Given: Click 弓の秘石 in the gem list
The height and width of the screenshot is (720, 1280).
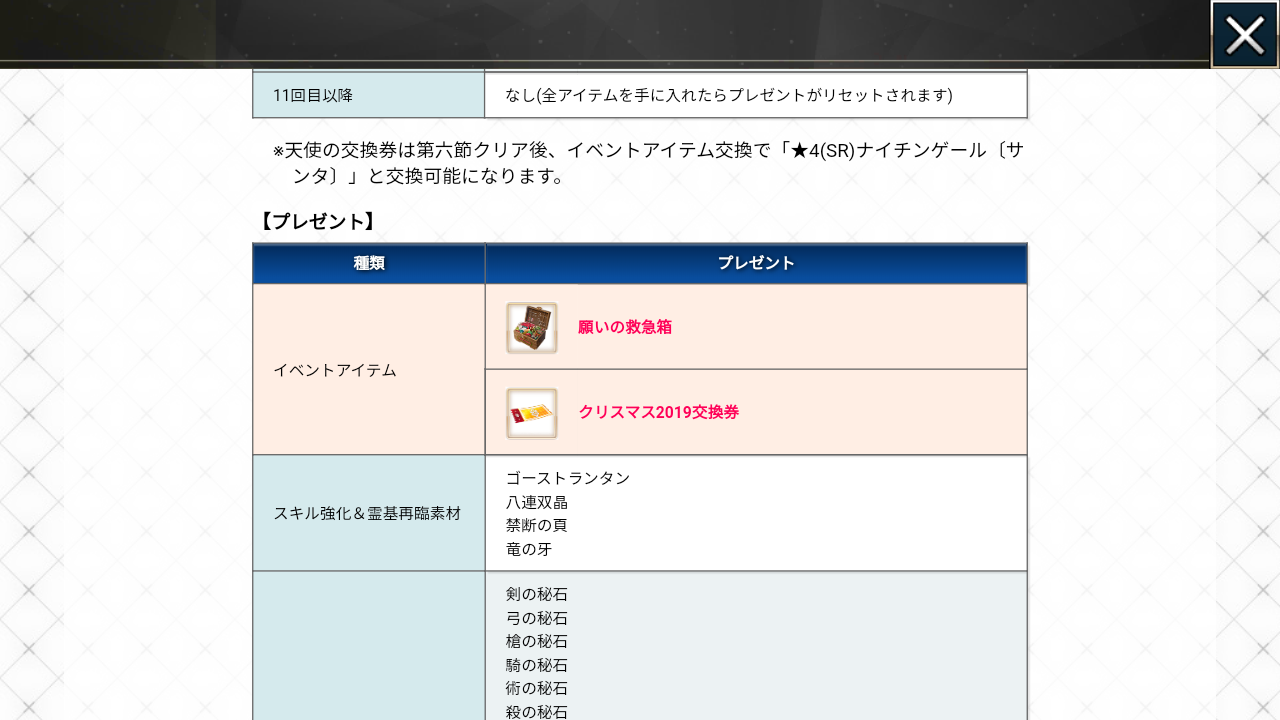Looking at the screenshot, I should pyautogui.click(x=536, y=618).
